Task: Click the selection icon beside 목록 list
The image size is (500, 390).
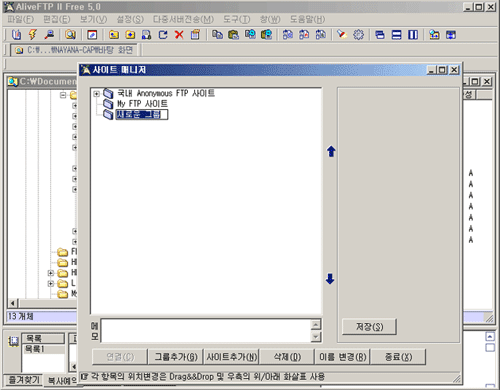Action: point(13,341)
